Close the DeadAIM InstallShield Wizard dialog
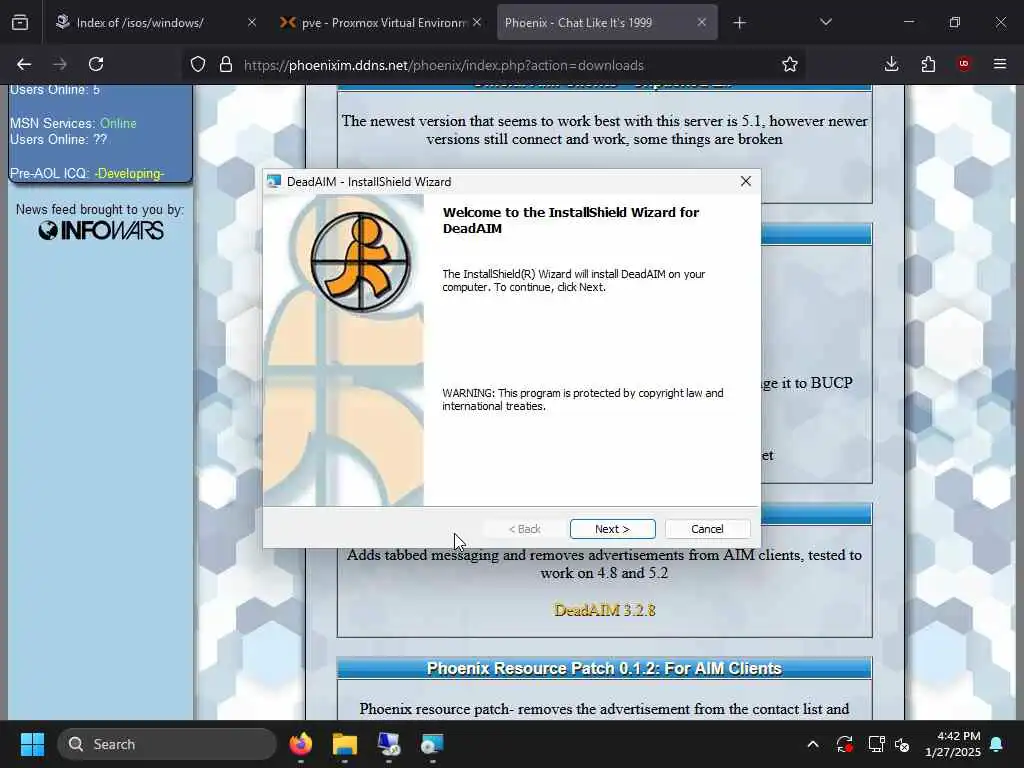 pyautogui.click(x=746, y=182)
